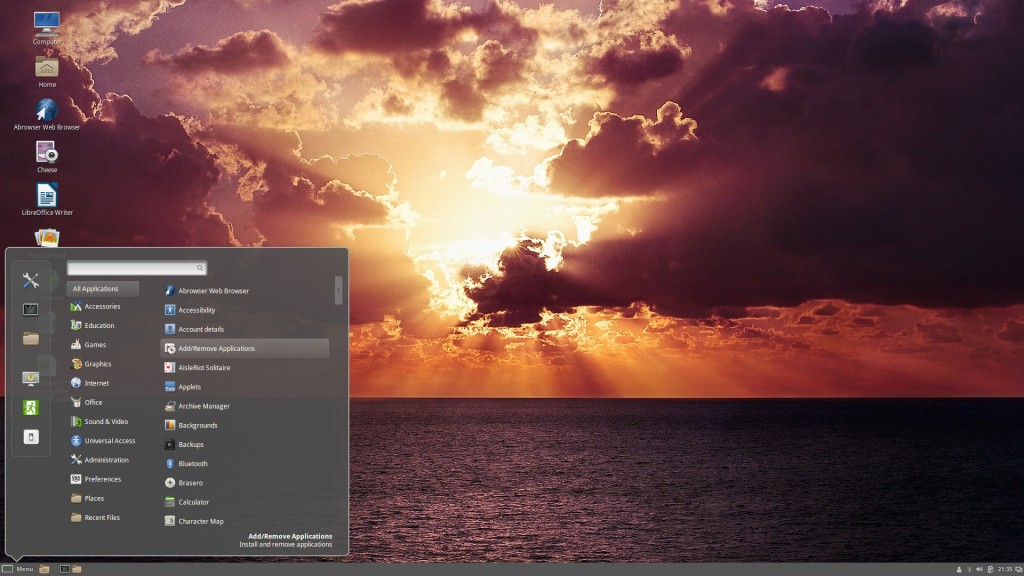
Task: Click the All Applications button
Action: click(x=103, y=289)
